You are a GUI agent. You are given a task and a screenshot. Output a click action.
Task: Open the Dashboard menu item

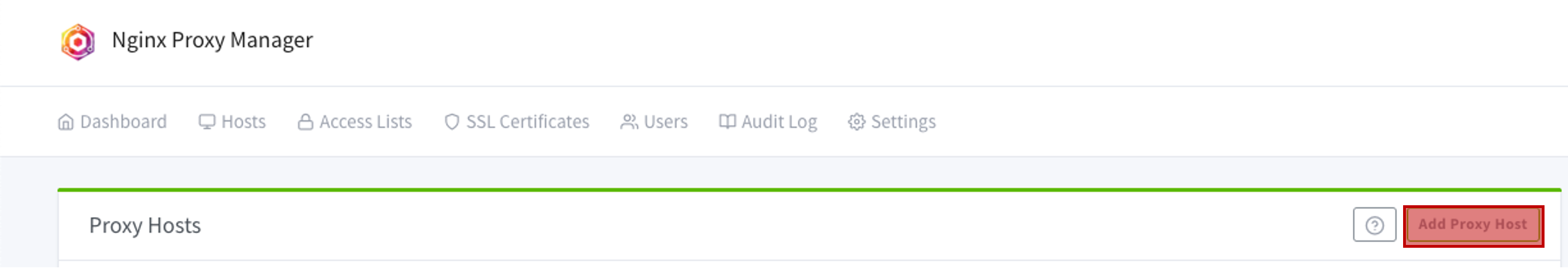[x=112, y=122]
